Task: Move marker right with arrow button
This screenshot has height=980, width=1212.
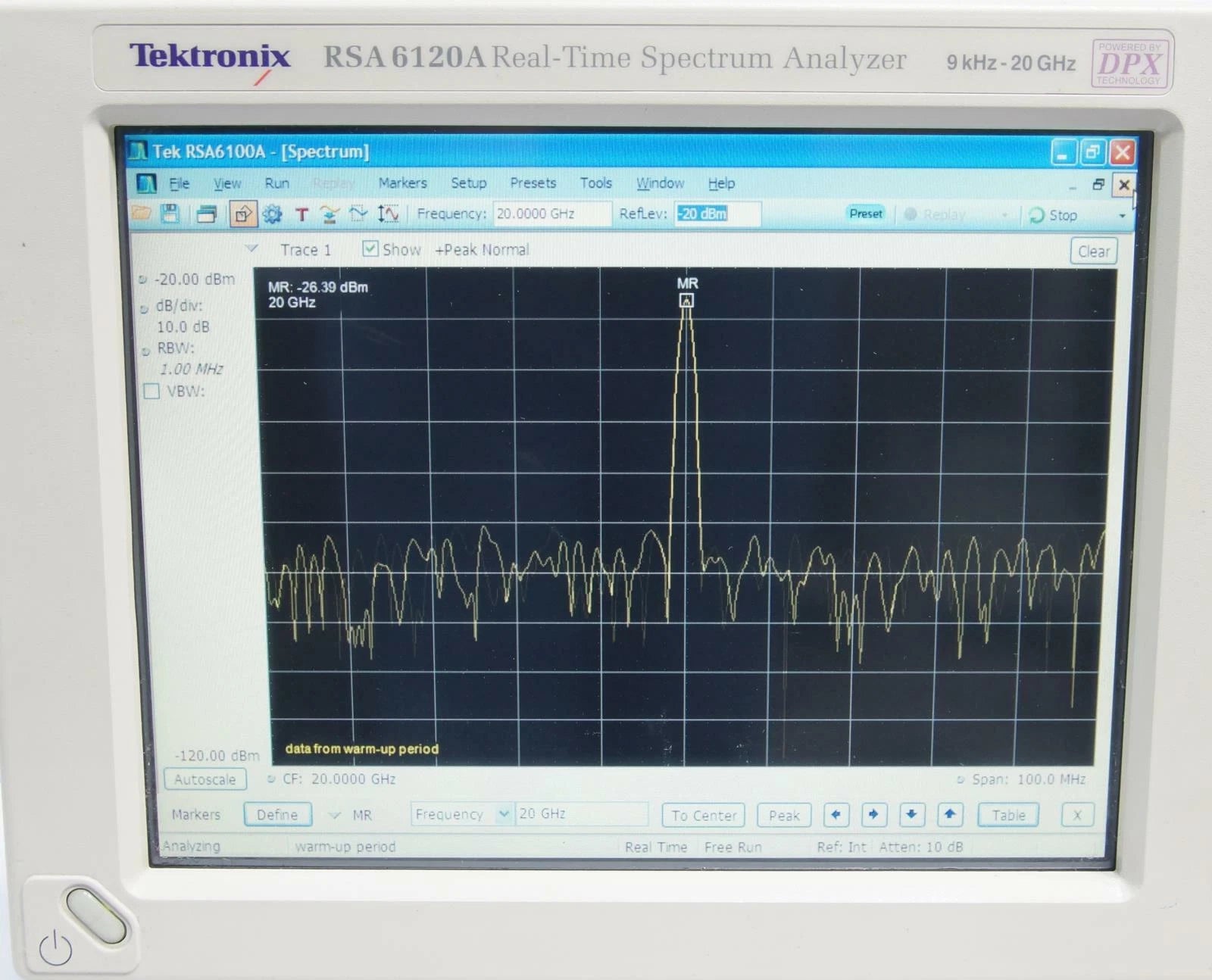Action: pyautogui.click(x=873, y=814)
